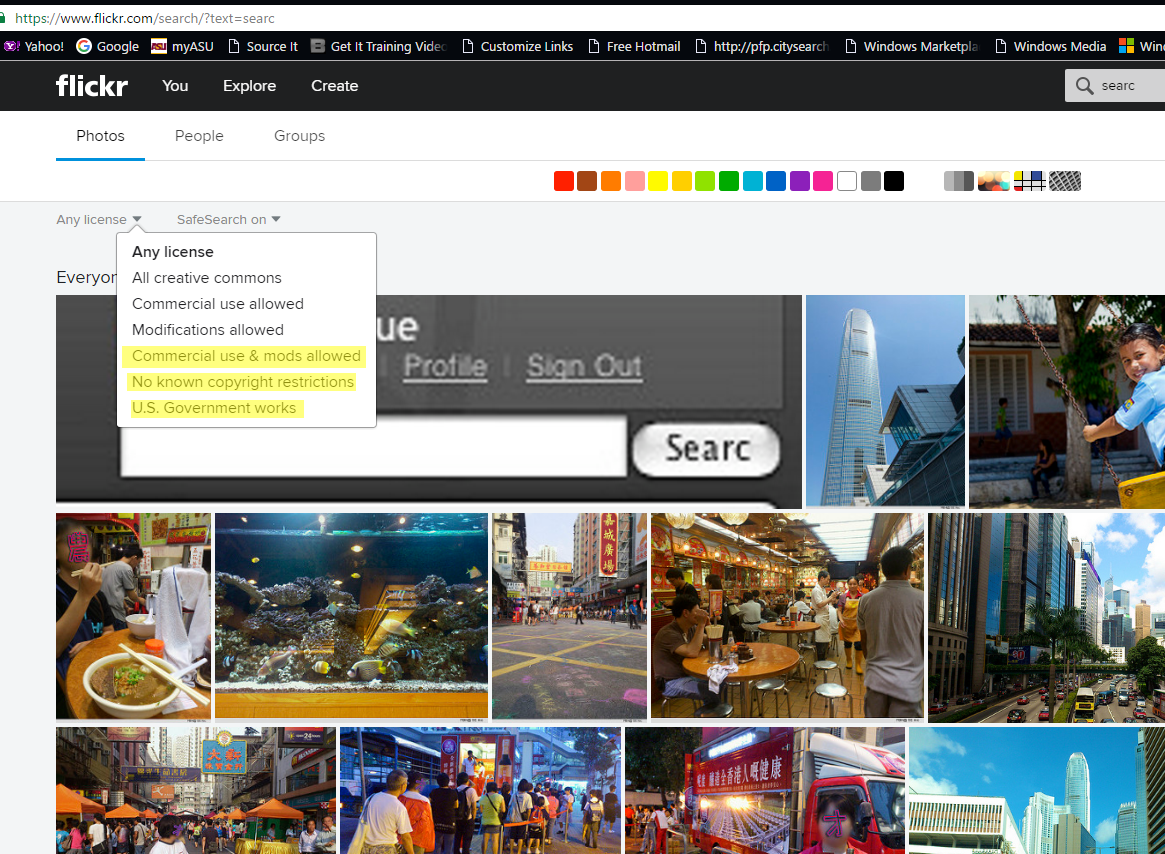Open the Google bookmark
The image size is (1165, 854).
[108, 46]
